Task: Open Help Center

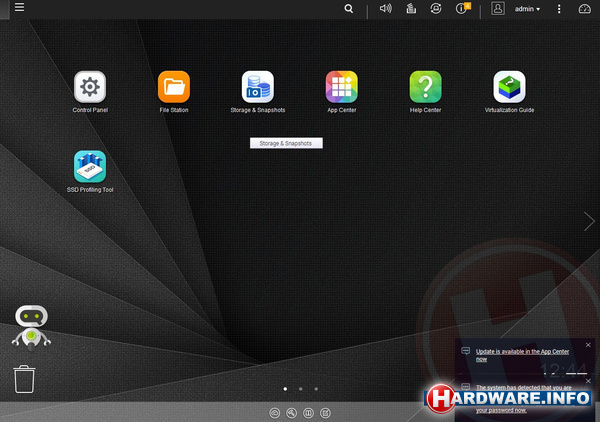Action: (x=425, y=87)
